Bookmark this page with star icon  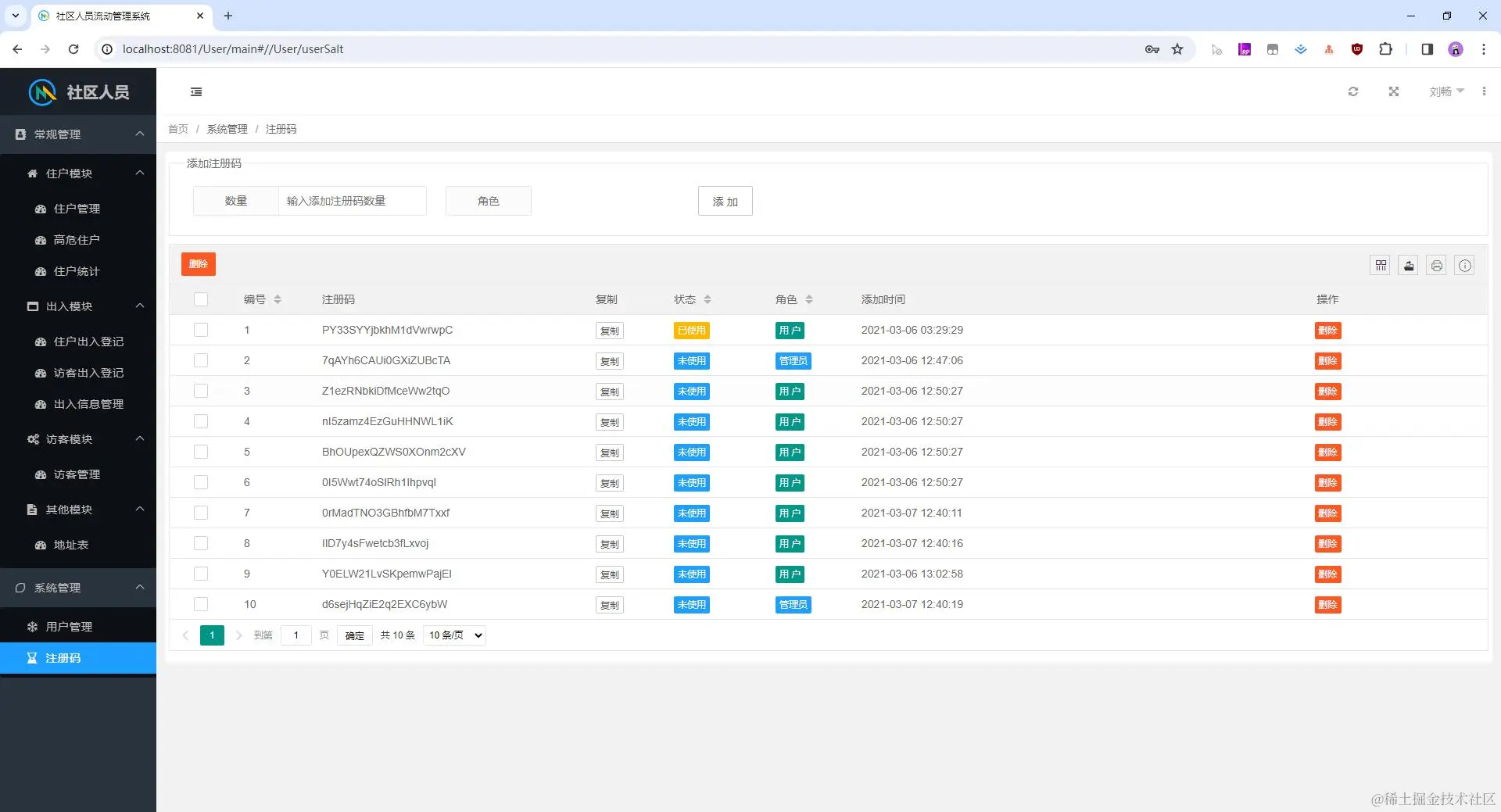(1177, 49)
